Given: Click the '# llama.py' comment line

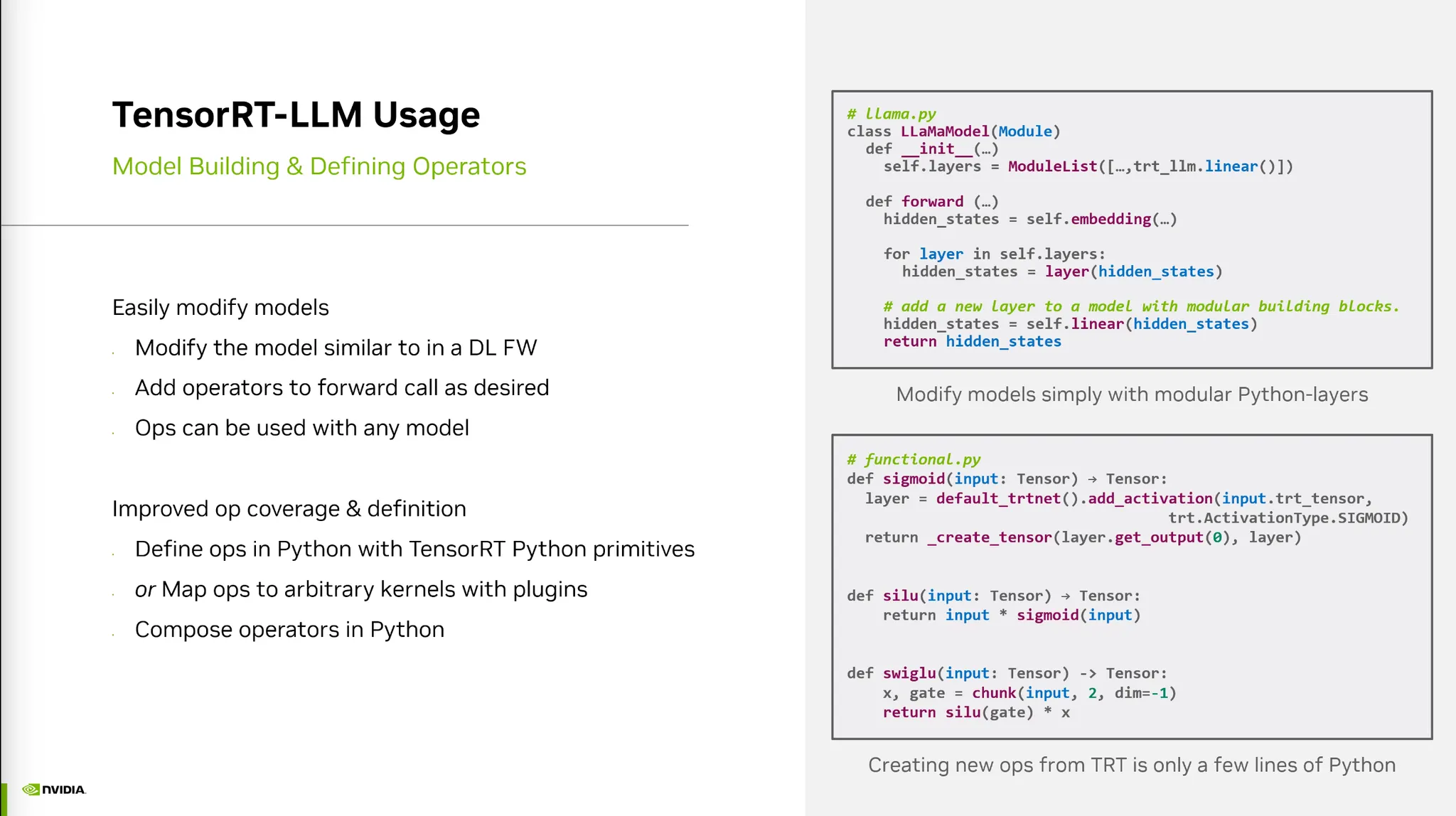Looking at the screenshot, I should pyautogui.click(x=892, y=114).
